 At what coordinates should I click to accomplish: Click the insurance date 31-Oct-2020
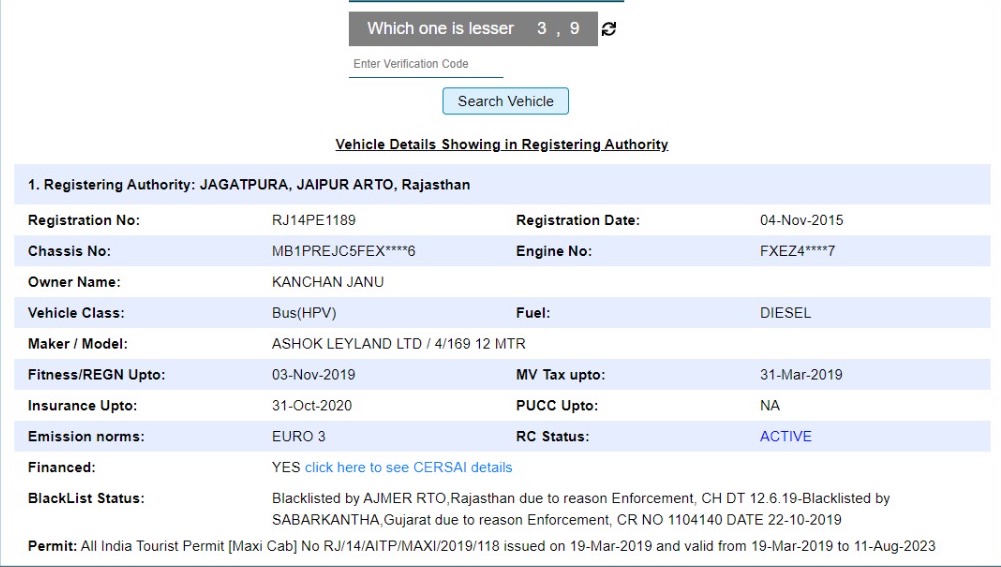click(312, 406)
